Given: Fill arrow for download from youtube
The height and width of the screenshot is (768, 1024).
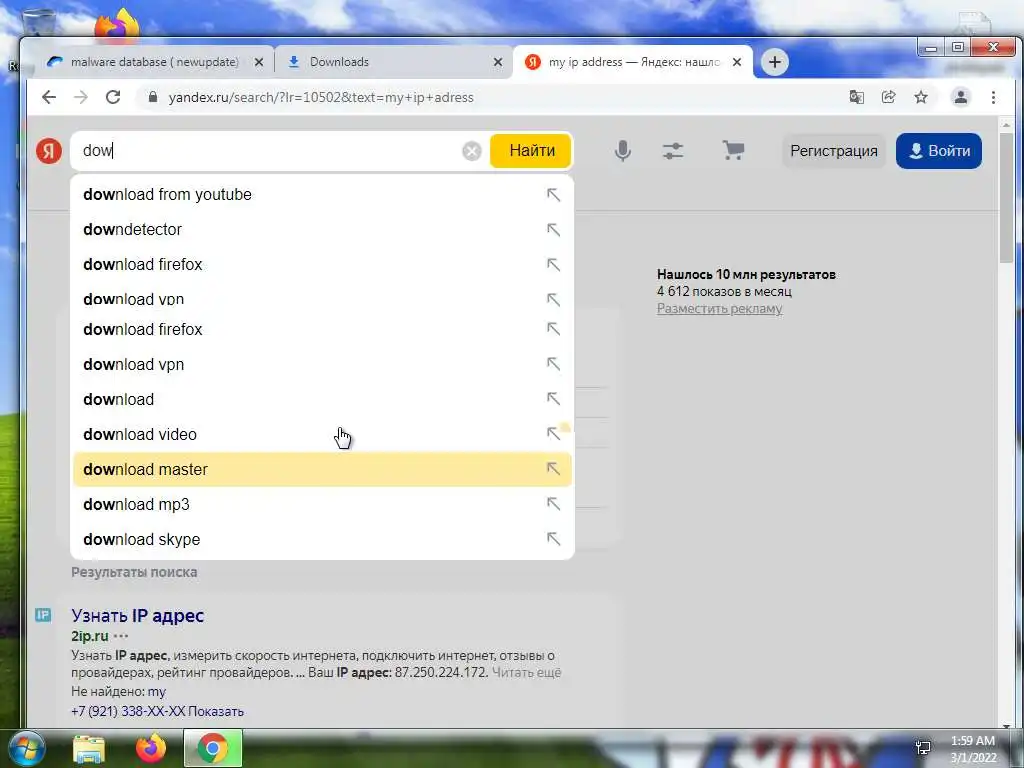Looking at the screenshot, I should coord(553,195).
